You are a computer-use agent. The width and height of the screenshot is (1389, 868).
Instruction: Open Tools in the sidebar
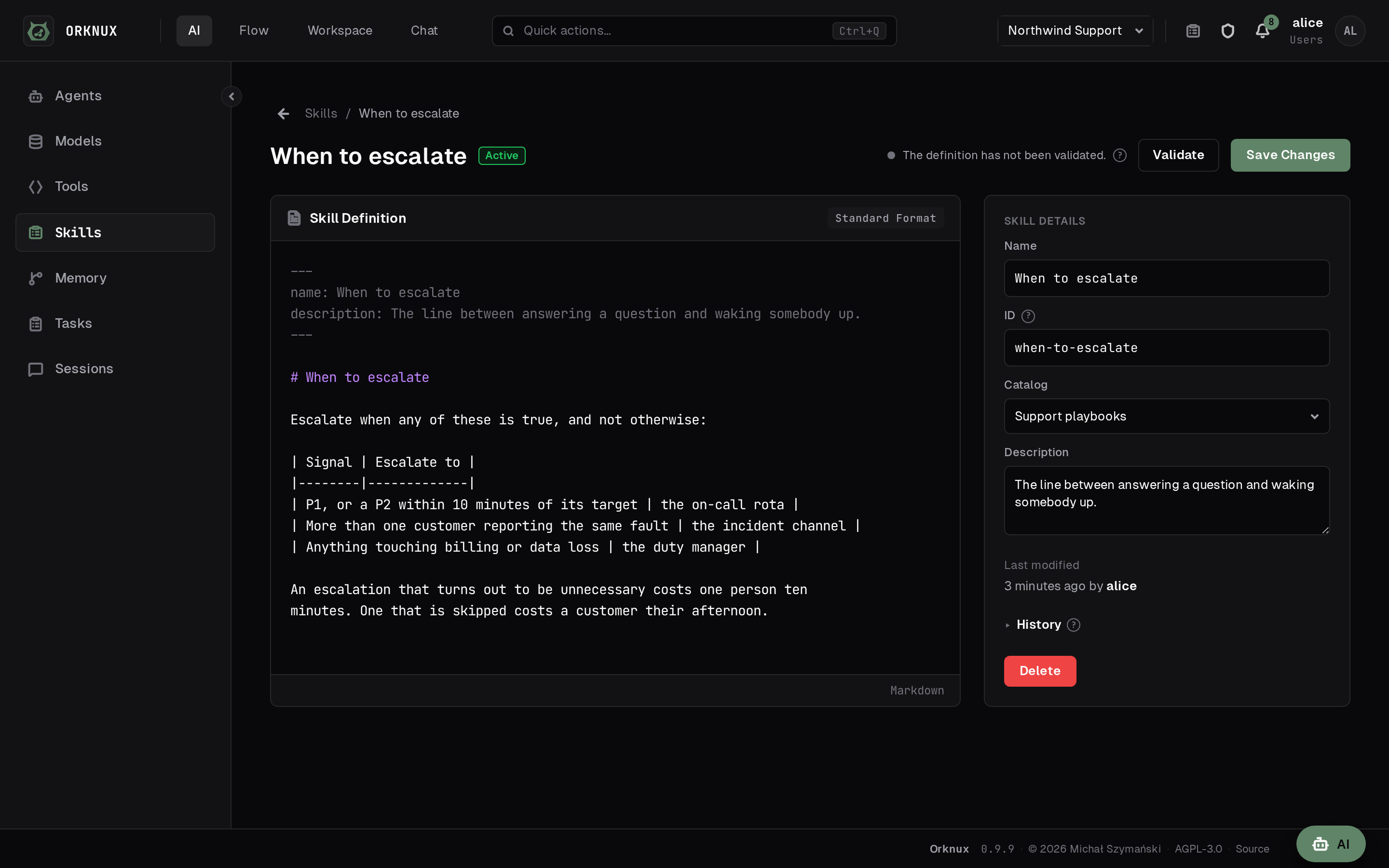115,187
